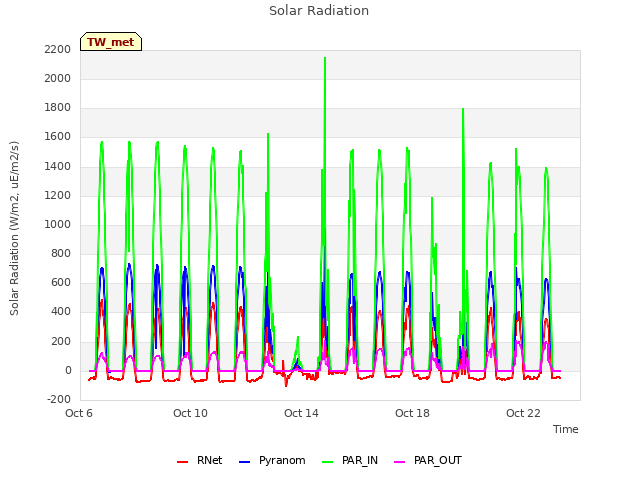Click the green PAR_IN legend color marker
This screenshot has height=480, width=640.
pyautogui.click(x=327, y=462)
